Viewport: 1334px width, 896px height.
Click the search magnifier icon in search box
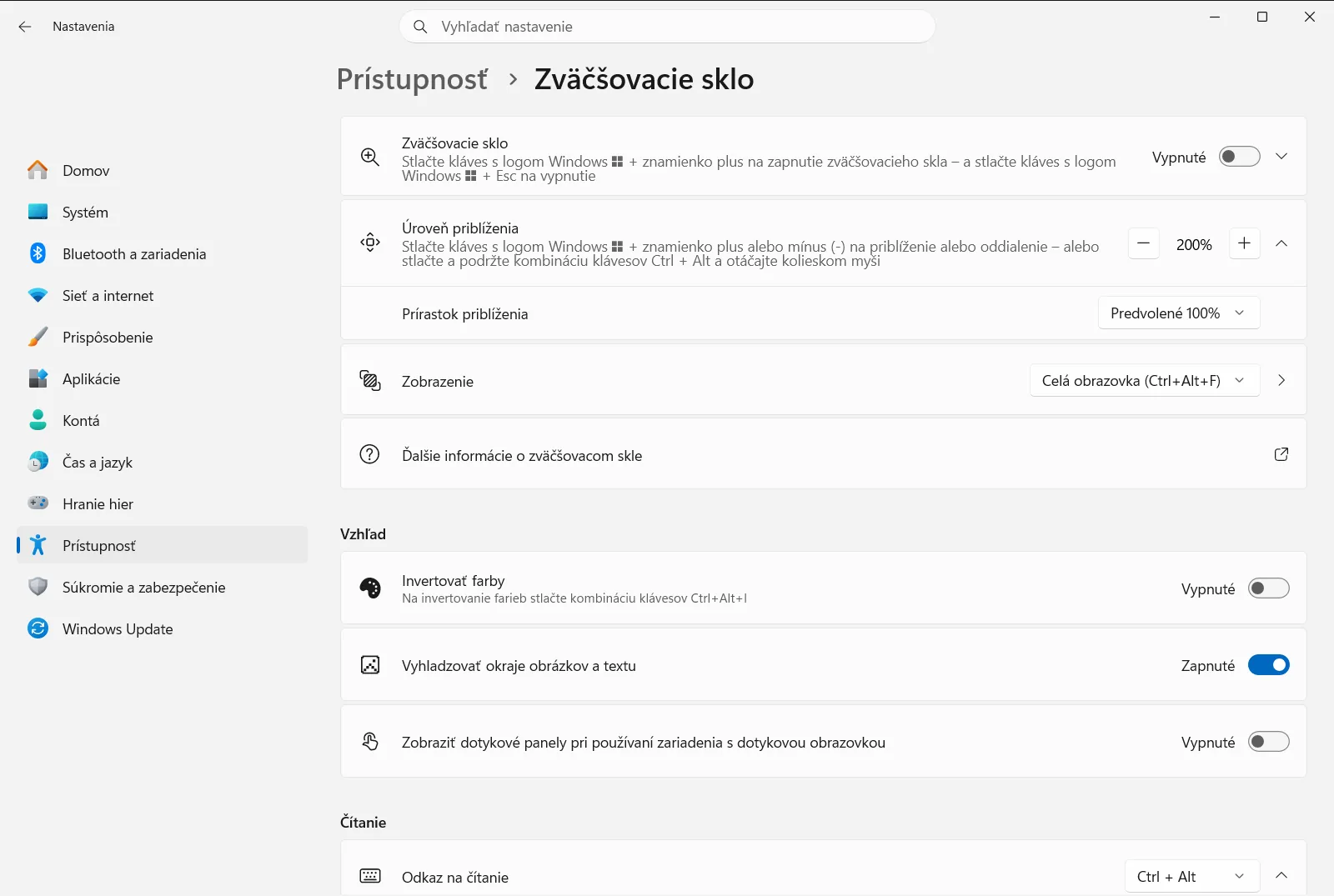click(420, 27)
